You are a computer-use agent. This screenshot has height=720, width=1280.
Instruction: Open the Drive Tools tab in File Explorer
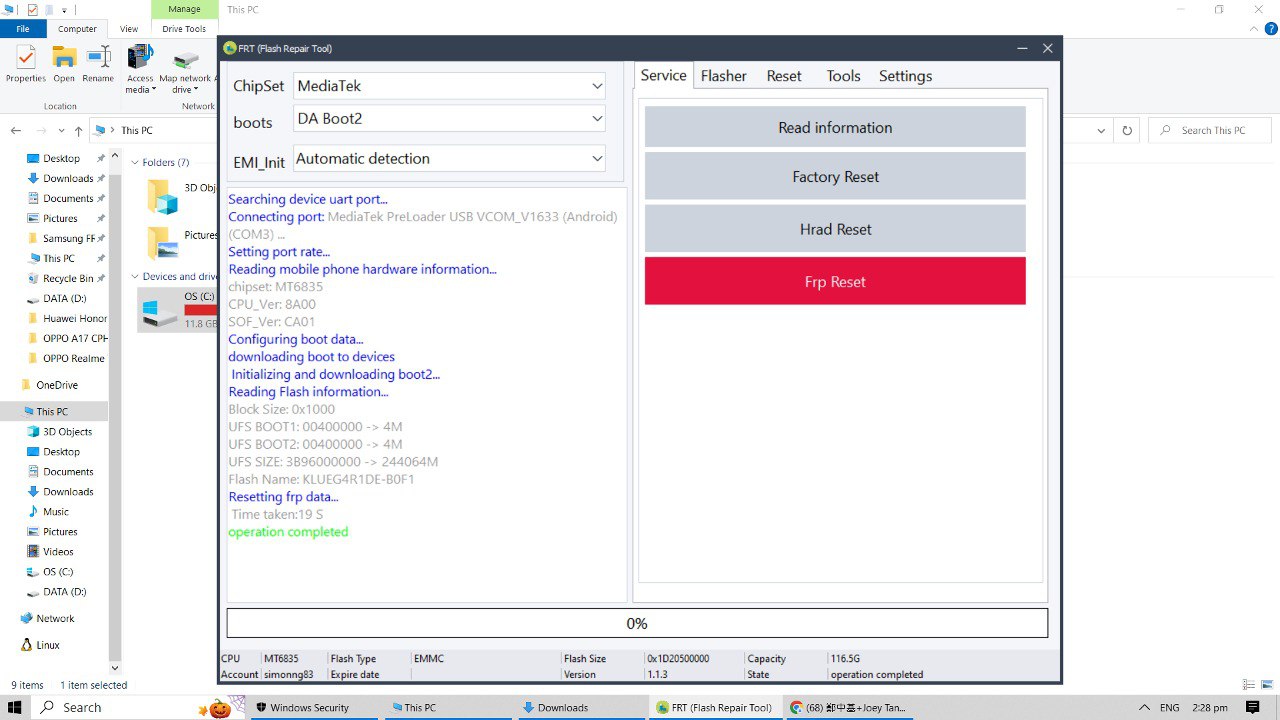click(184, 29)
